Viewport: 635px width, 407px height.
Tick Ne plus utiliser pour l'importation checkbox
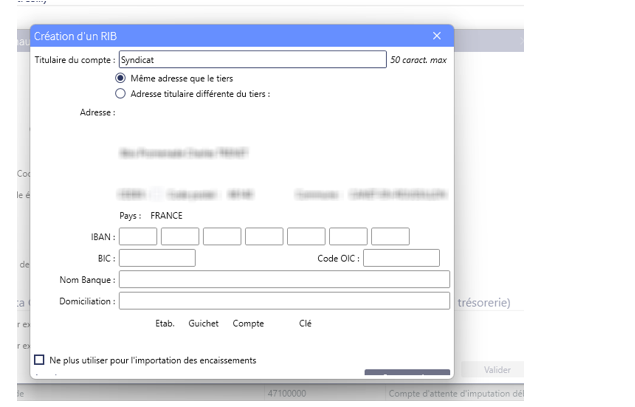point(40,360)
